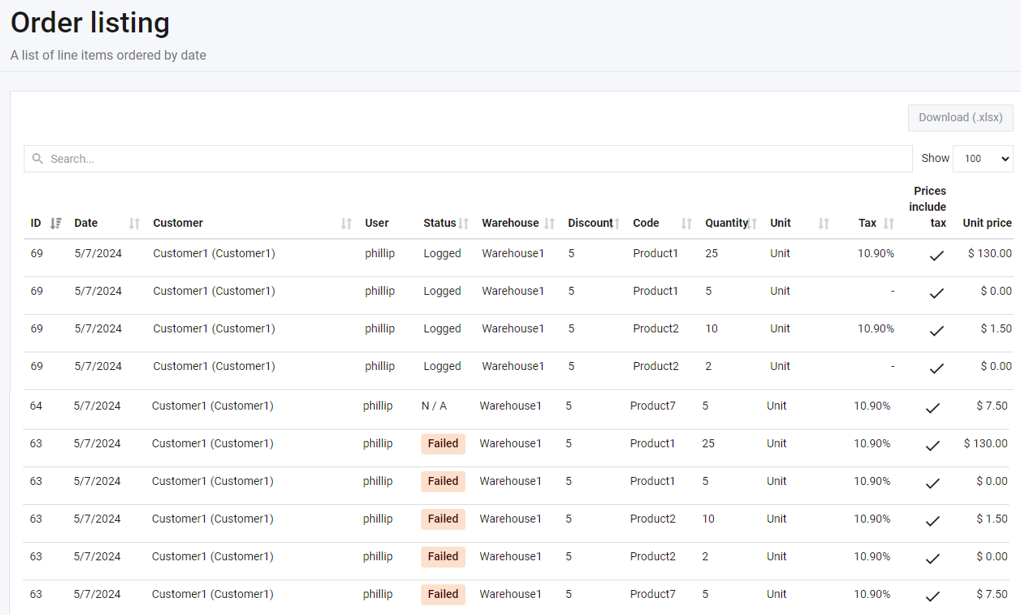The width and height of the screenshot is (1021, 615).
Task: Sort by Customer using its arrow icon
Action: [x=346, y=223]
